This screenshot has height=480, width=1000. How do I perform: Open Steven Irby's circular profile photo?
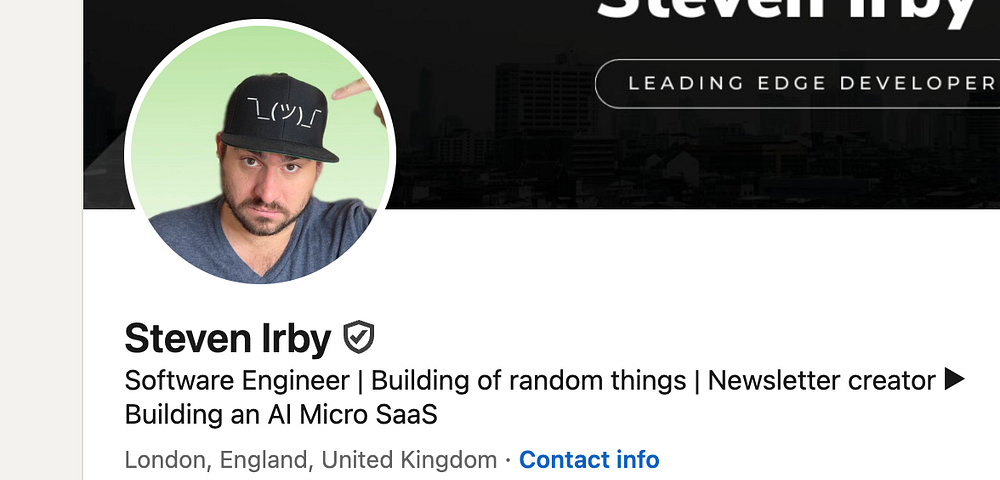[x=260, y=152]
